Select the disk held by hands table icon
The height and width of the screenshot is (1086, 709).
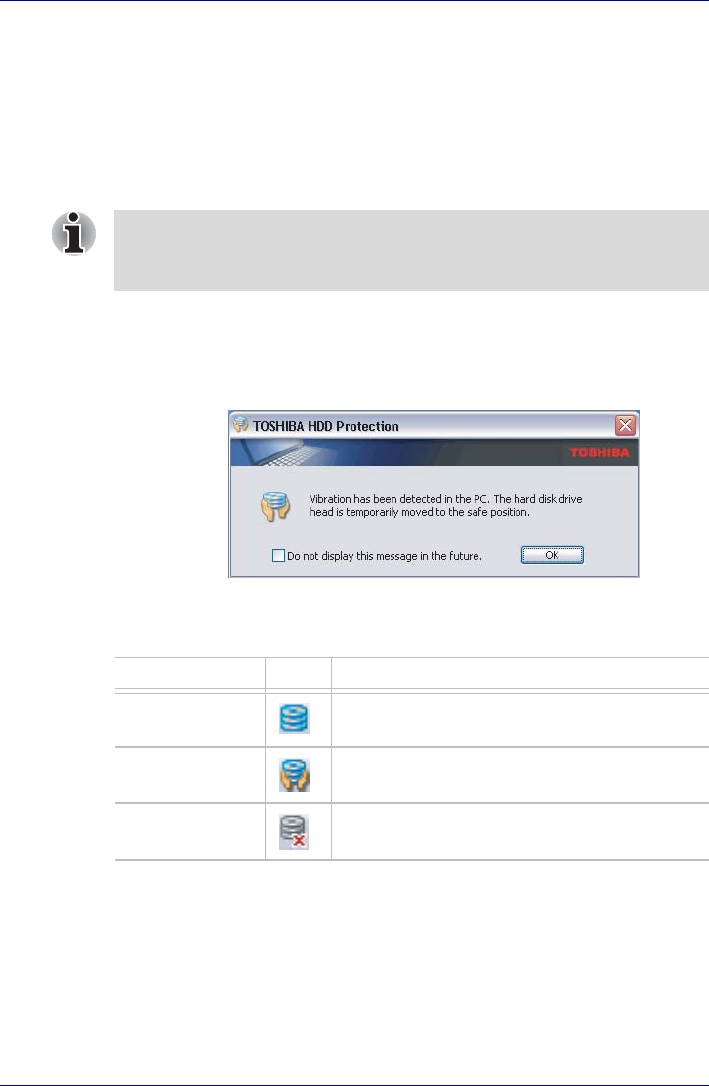[294, 775]
